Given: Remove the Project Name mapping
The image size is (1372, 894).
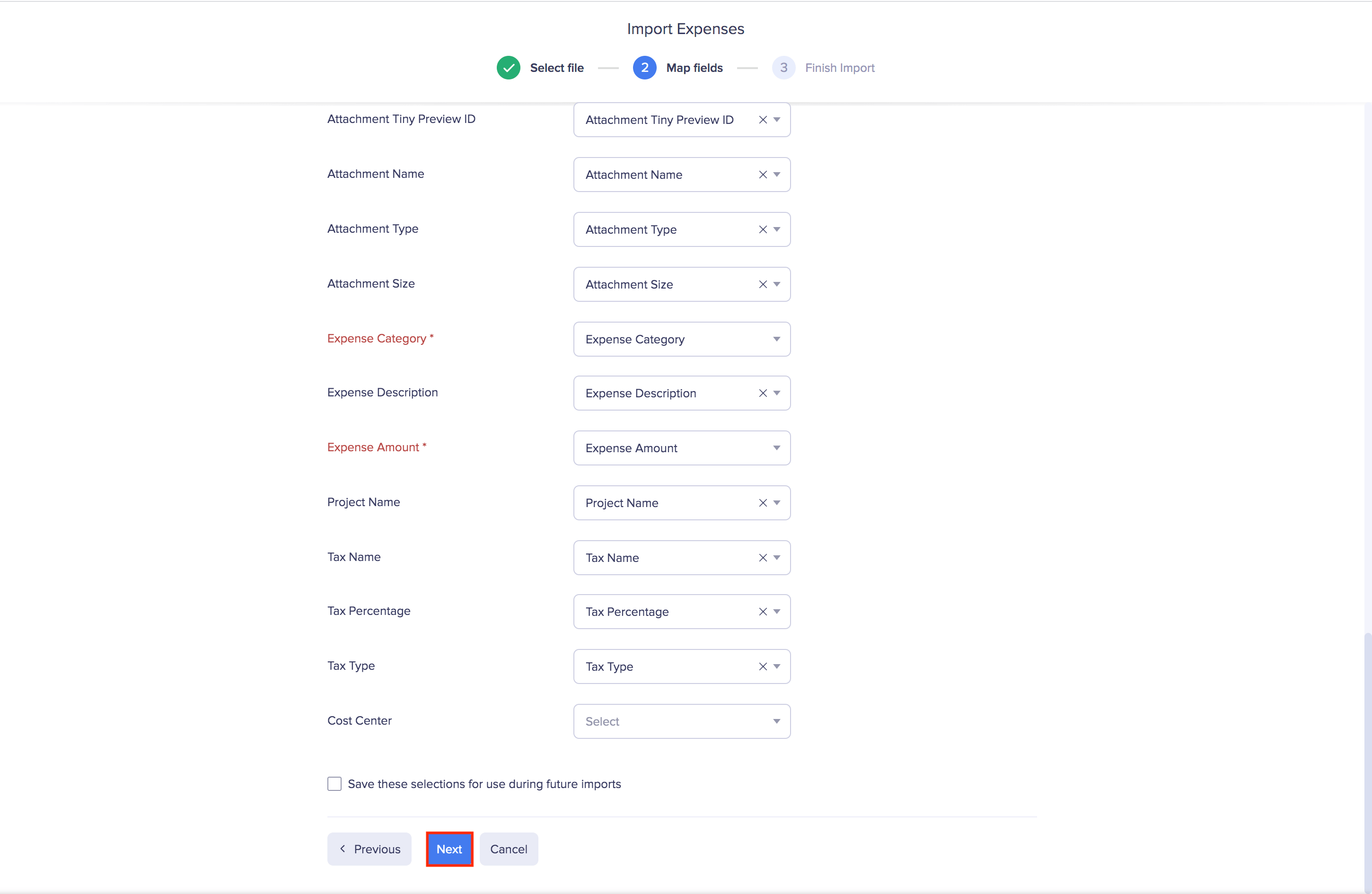Looking at the screenshot, I should pyautogui.click(x=762, y=503).
